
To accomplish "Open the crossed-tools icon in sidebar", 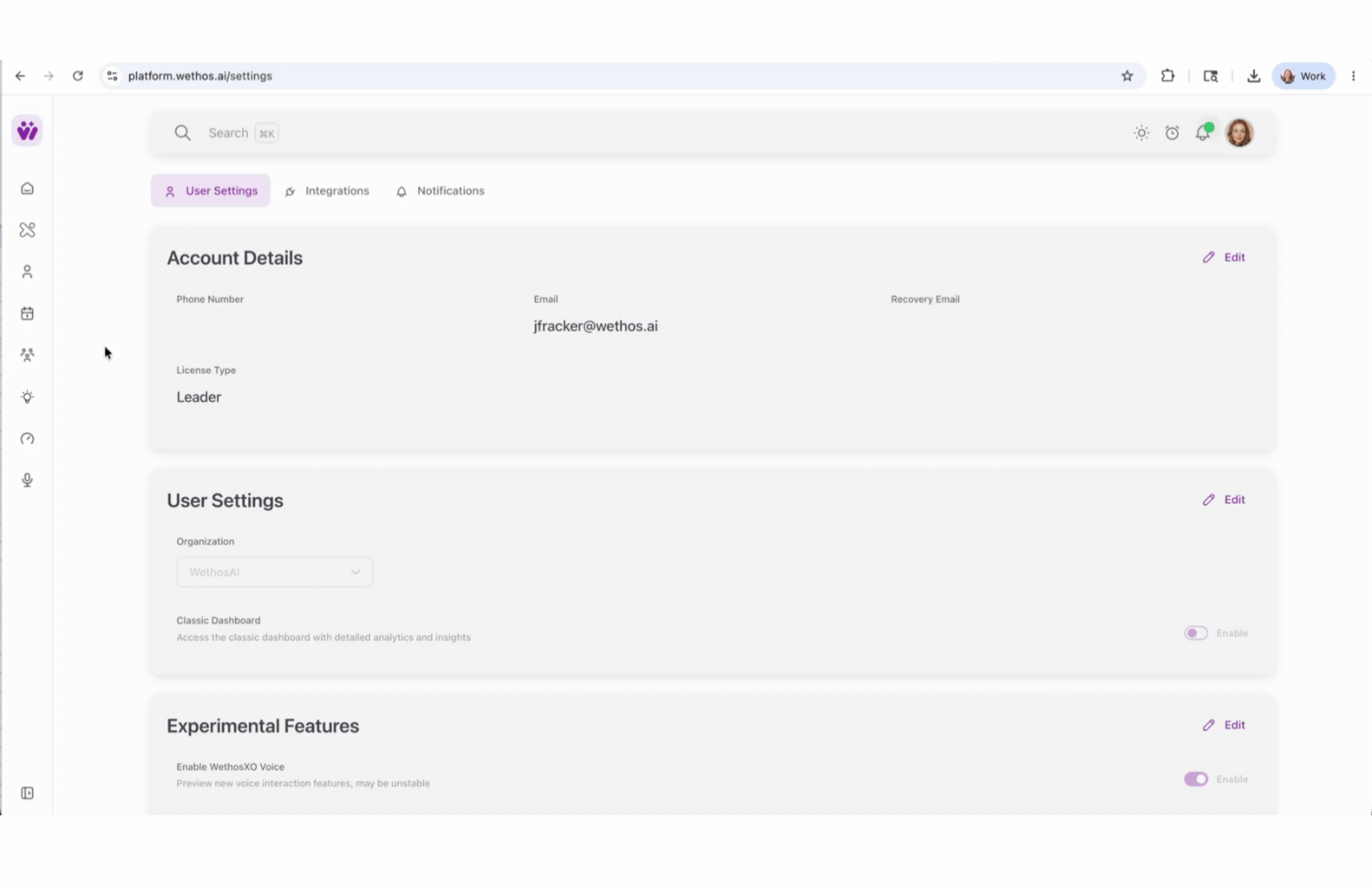I will coord(27,230).
